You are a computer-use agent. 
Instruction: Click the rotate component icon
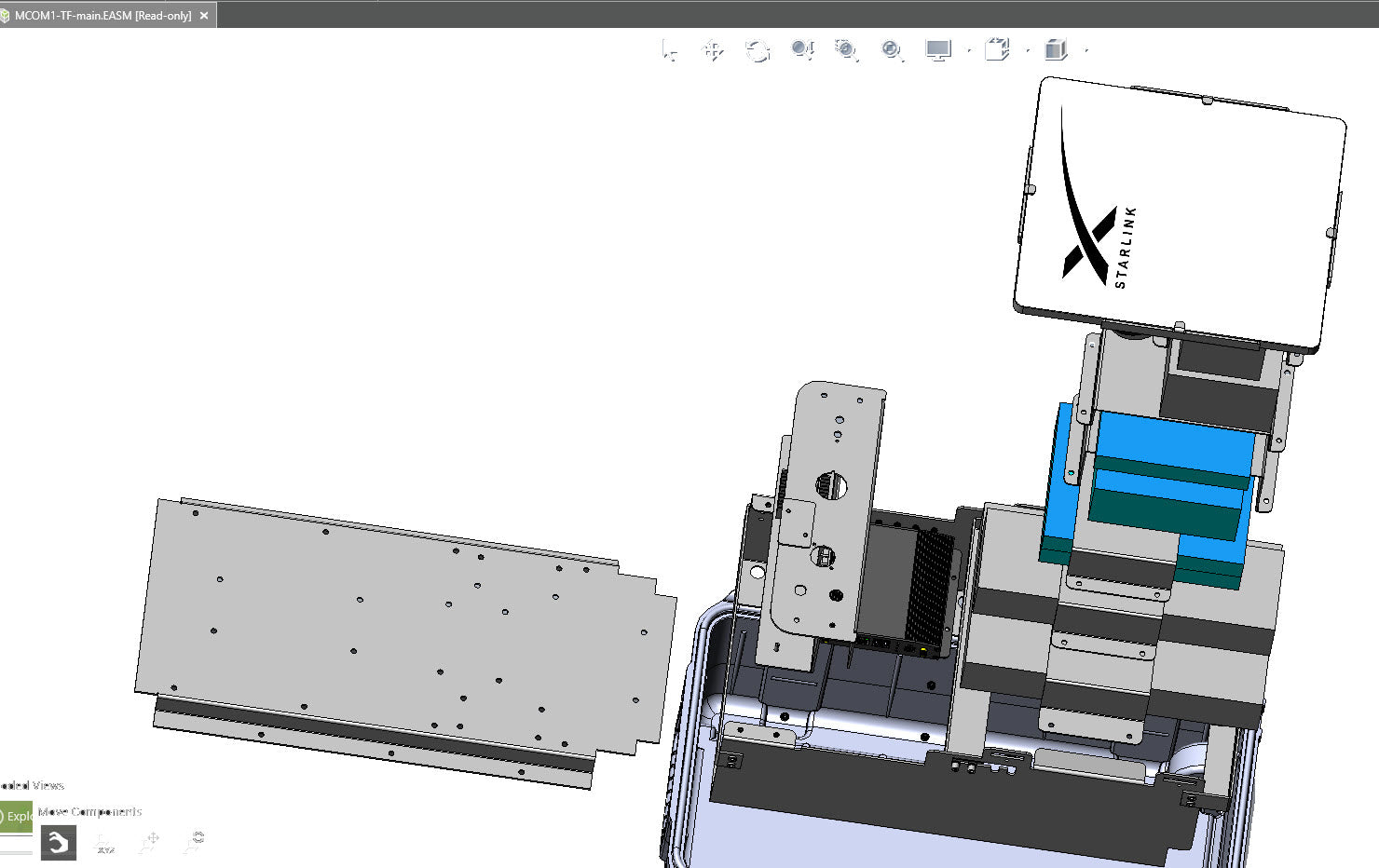[194, 842]
